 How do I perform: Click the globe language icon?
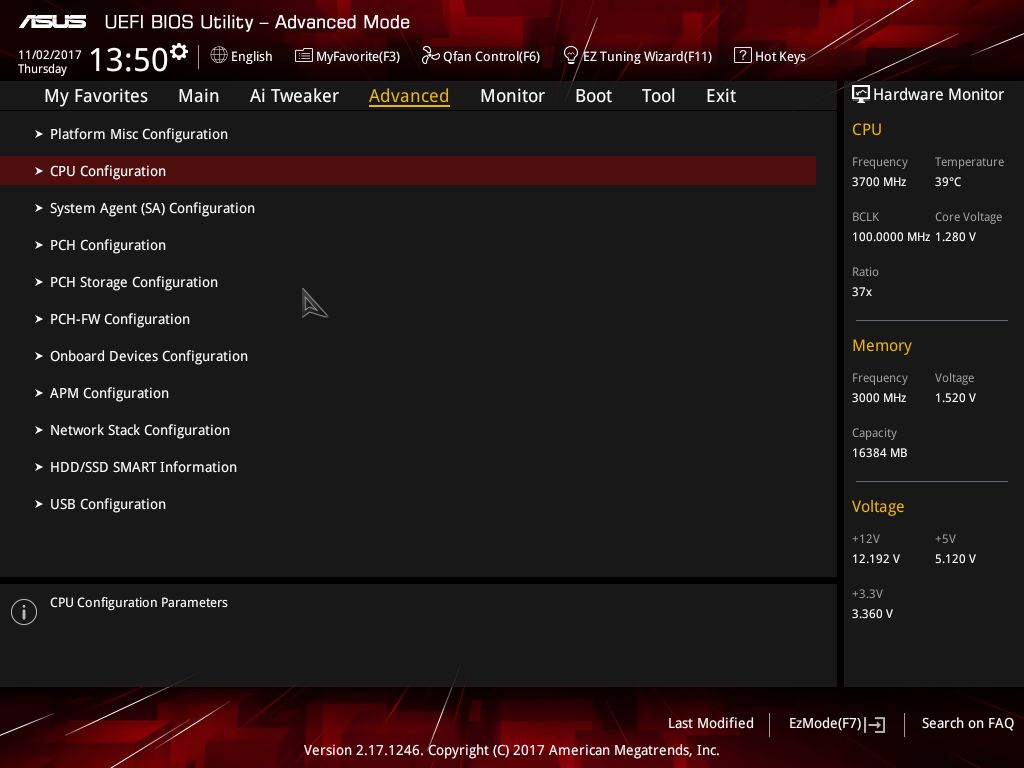219,56
